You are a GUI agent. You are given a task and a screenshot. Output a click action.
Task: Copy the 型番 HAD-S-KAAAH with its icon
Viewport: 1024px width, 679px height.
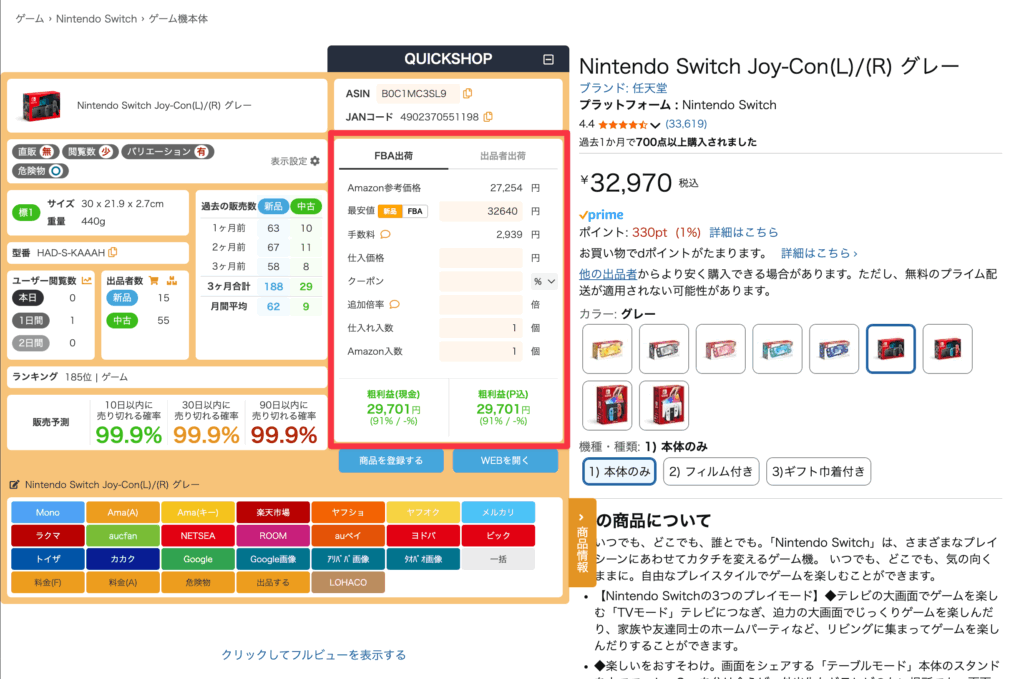click(x=113, y=252)
